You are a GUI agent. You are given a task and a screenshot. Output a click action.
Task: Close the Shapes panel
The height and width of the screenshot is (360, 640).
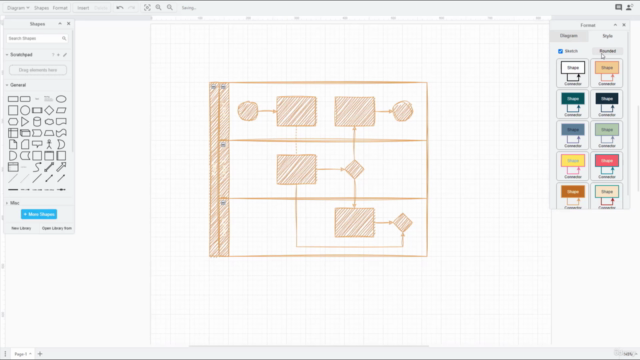click(x=69, y=24)
